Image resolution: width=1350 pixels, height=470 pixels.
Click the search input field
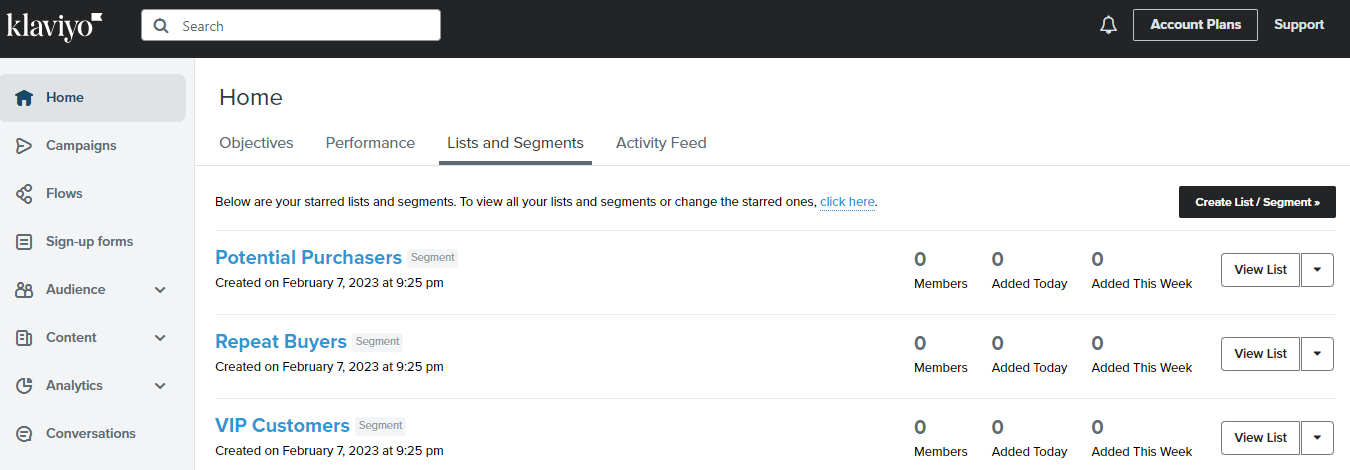click(291, 26)
